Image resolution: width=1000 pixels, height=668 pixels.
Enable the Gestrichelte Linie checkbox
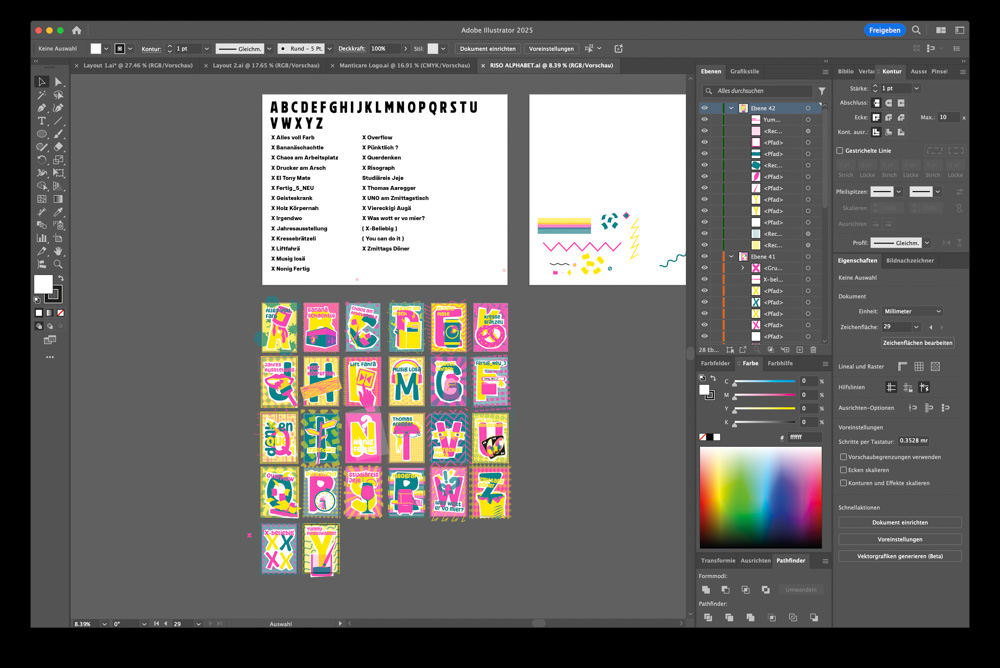click(x=840, y=151)
